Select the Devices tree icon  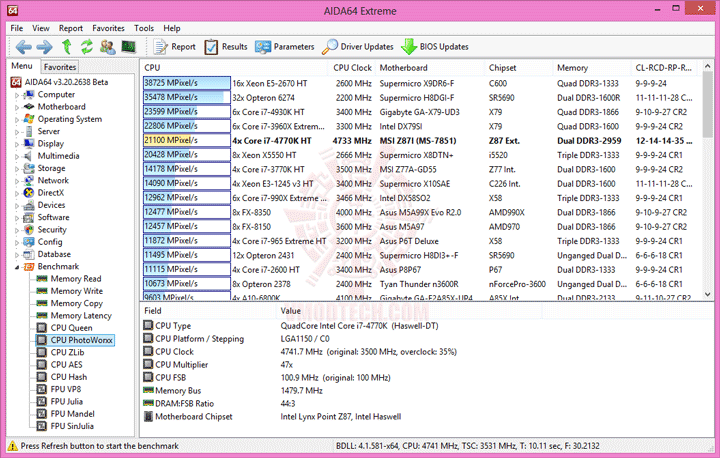[28, 205]
